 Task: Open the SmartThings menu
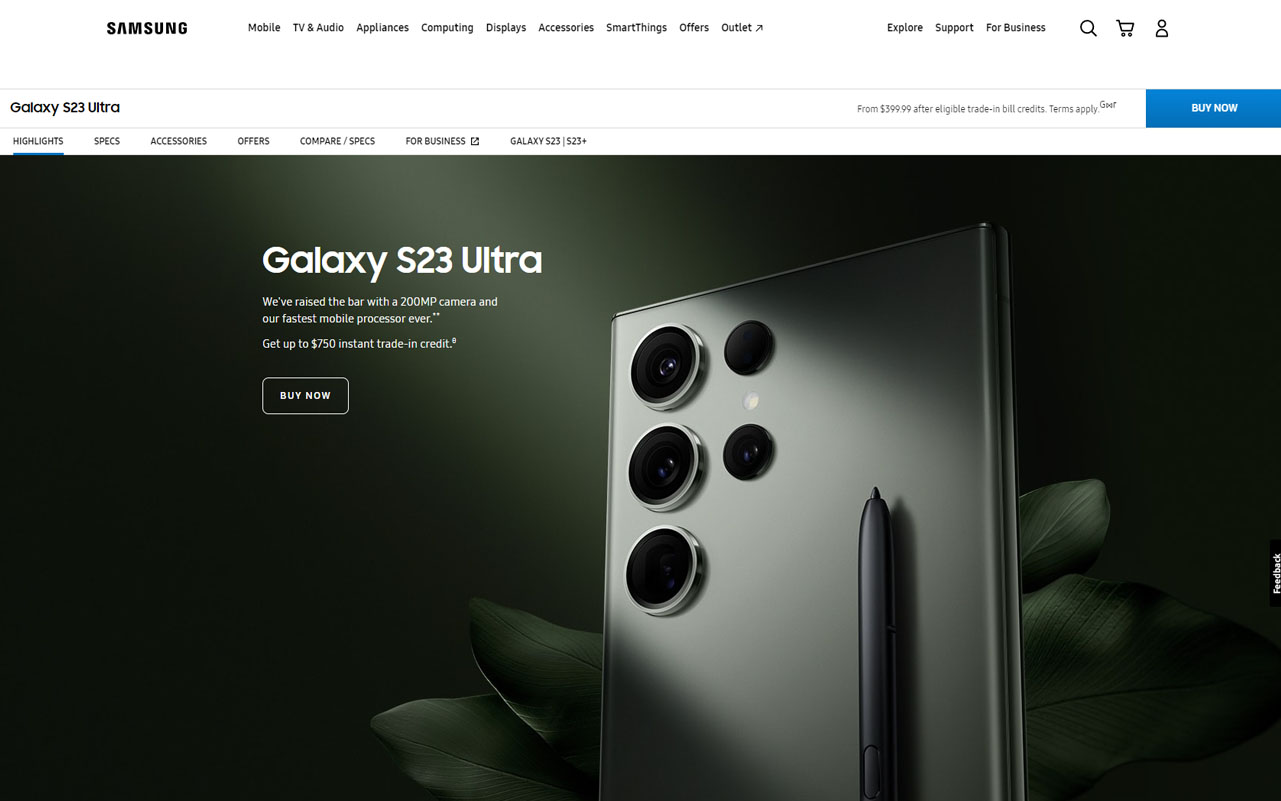coord(636,28)
